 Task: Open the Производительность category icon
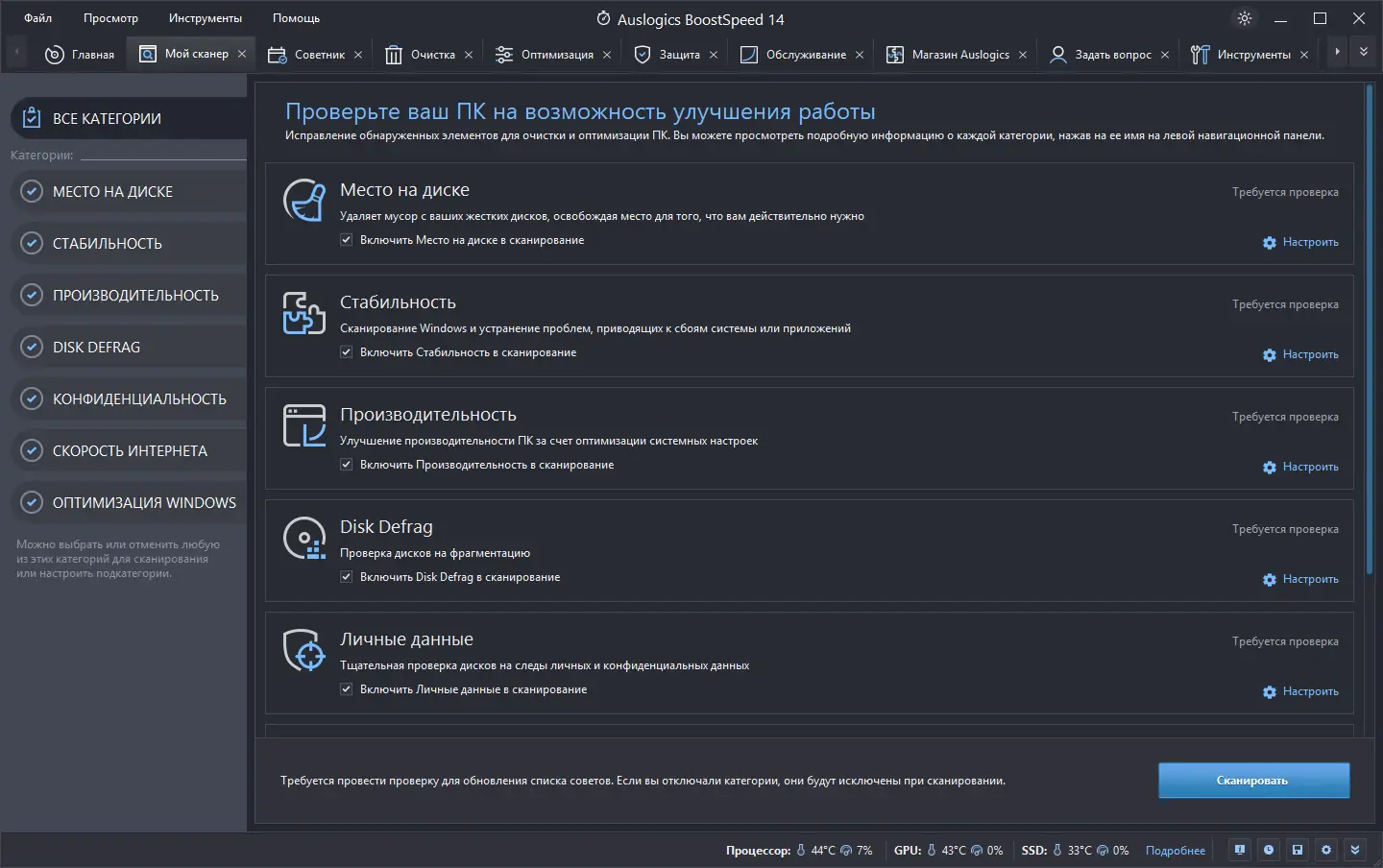point(303,425)
